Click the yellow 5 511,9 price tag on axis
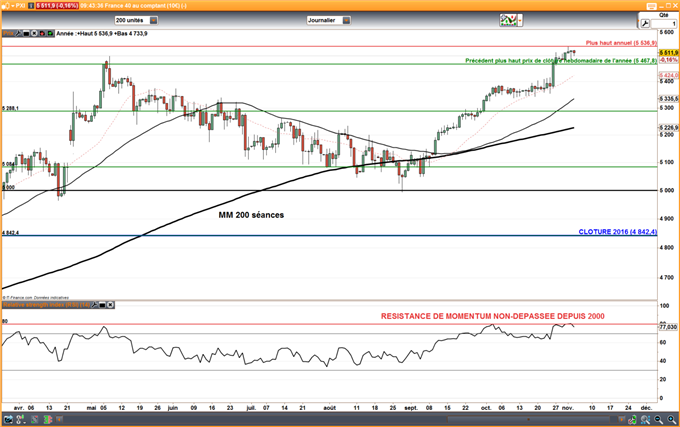The width and height of the screenshot is (680, 427). coord(669,52)
